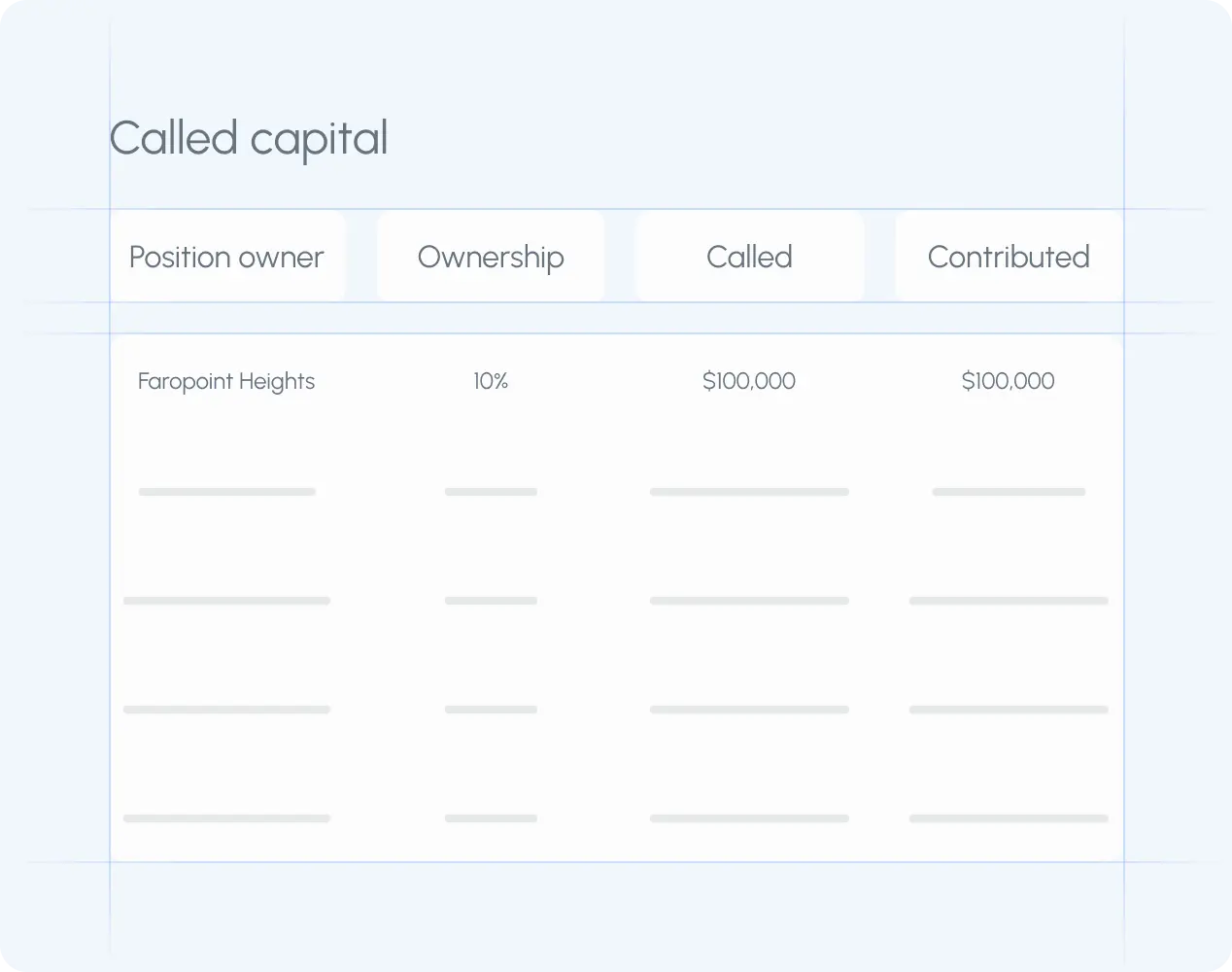Click the bottom placeholder in Position owner column
Image resolution: width=1232 pixels, height=972 pixels.
pos(226,817)
